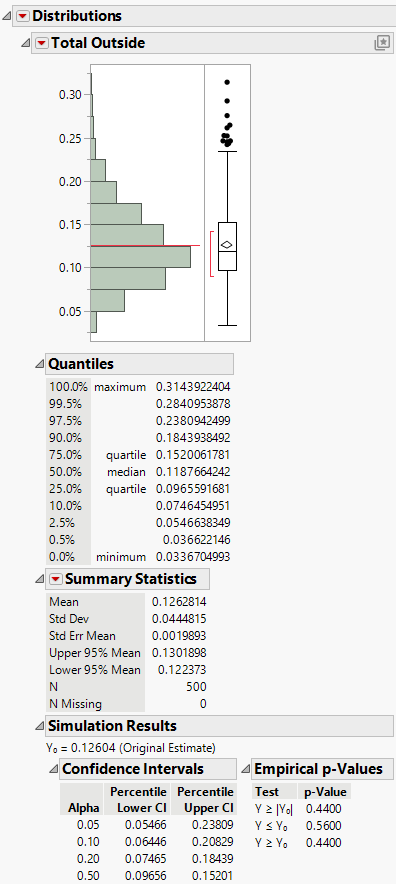Select upper CI 0.20829 for alpha 0.10

tap(213, 842)
